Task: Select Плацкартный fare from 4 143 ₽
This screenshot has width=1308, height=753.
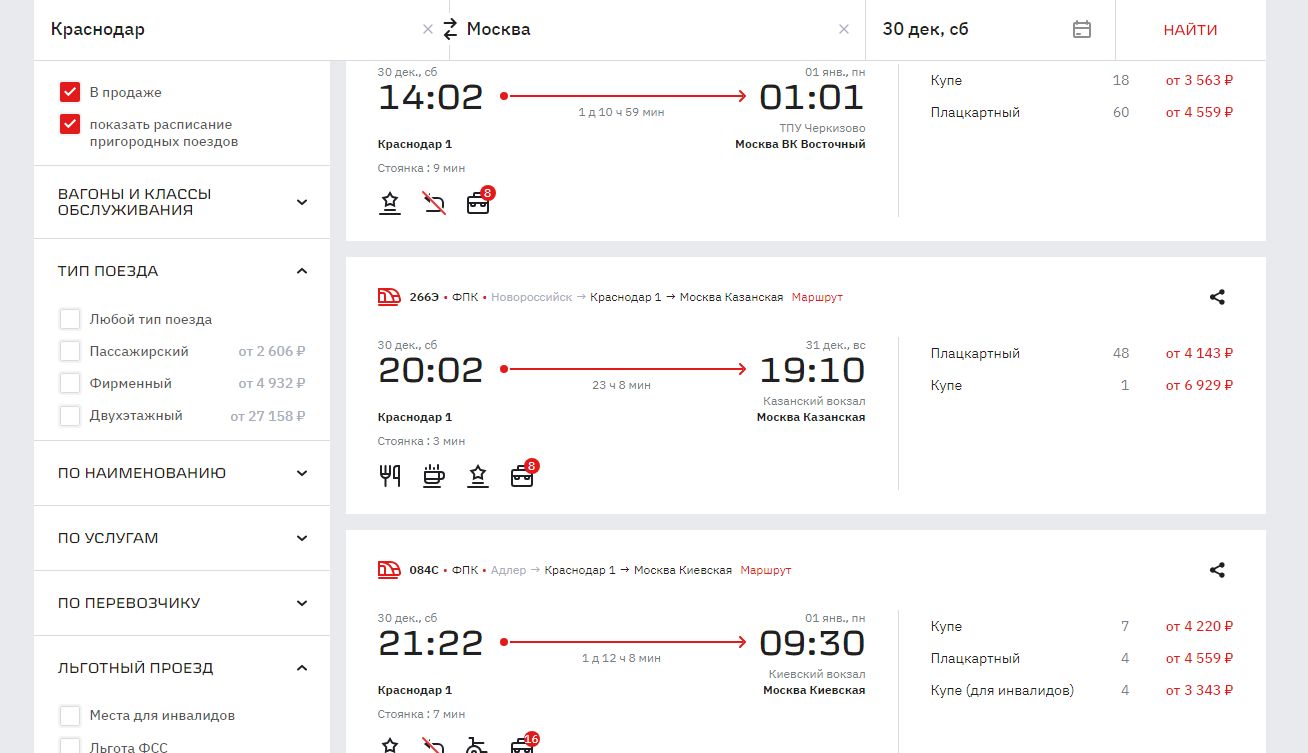Action: pos(1198,353)
